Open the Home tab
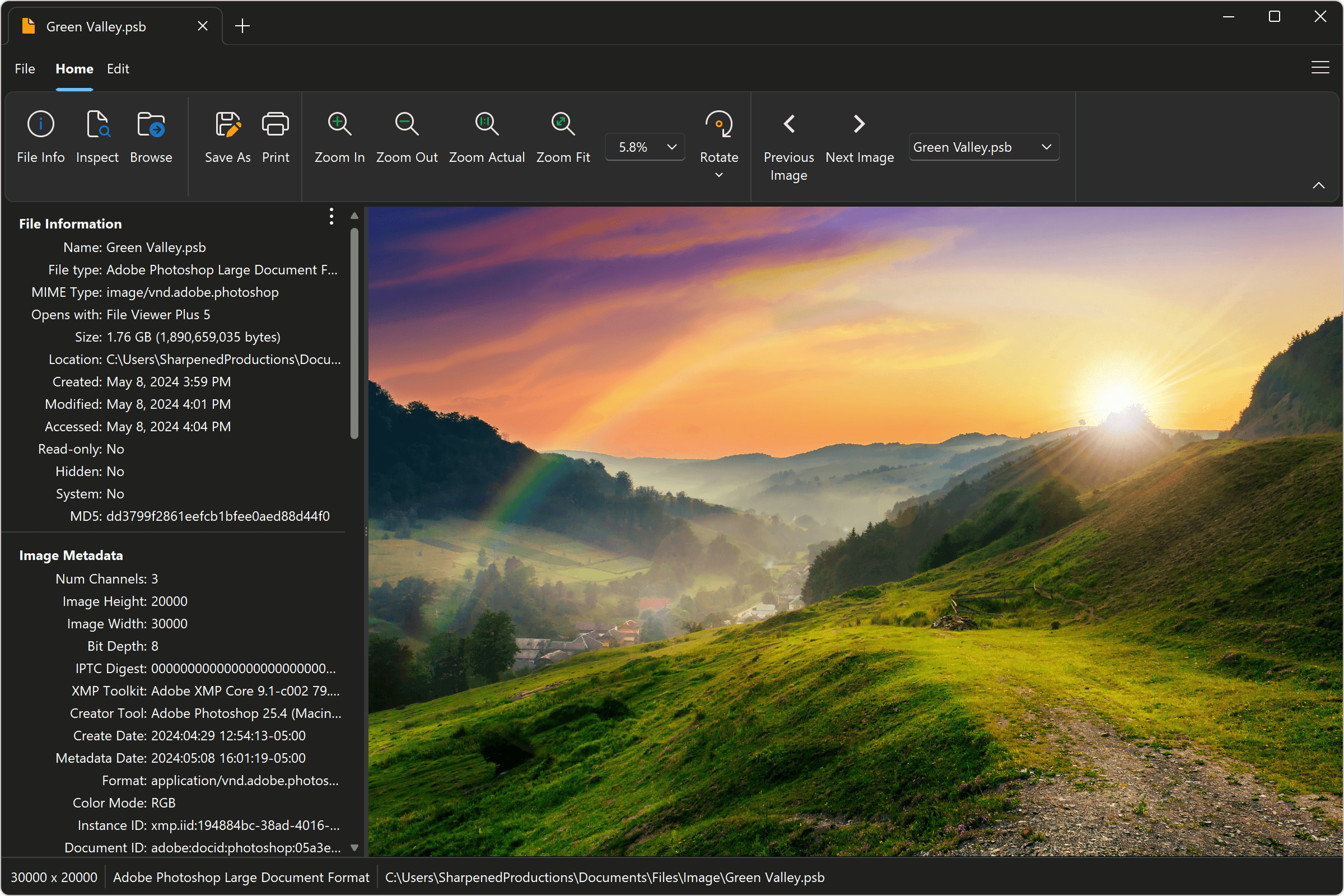The image size is (1344, 896). point(73,68)
